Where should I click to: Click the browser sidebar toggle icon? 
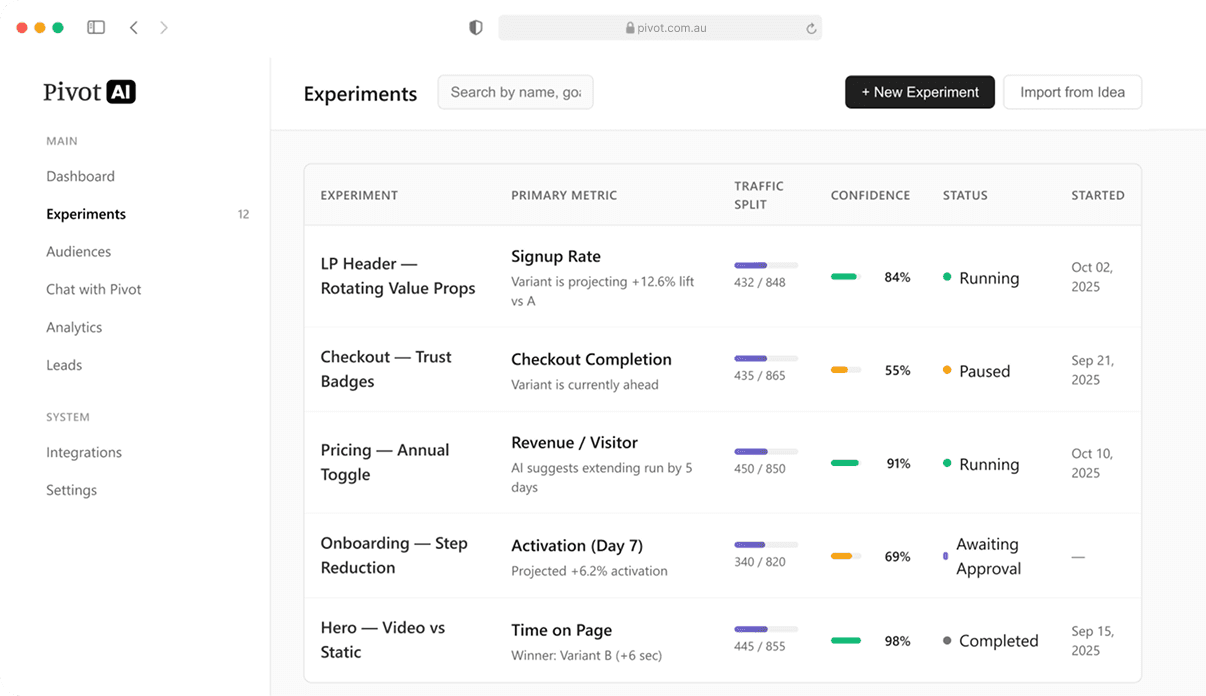point(96,28)
